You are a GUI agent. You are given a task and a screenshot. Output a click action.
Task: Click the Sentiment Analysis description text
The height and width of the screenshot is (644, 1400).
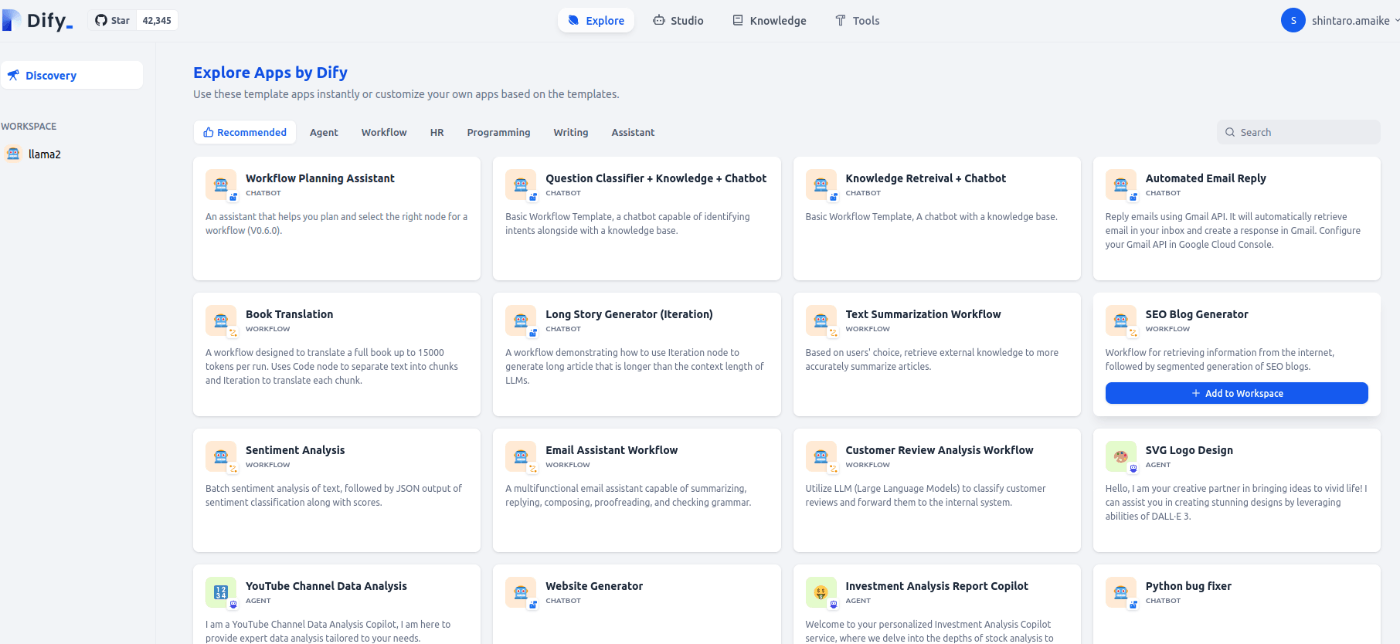[334, 495]
